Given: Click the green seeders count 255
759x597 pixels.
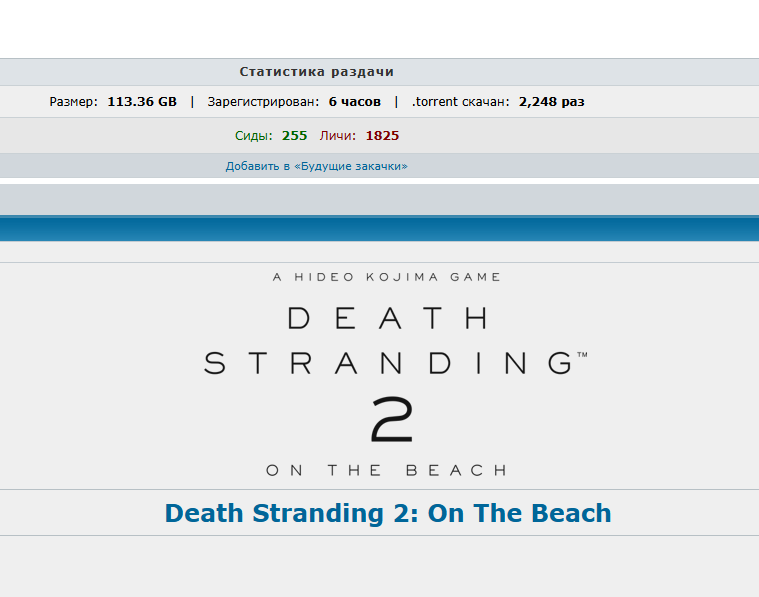Looking at the screenshot, I should pyautogui.click(x=294, y=136).
